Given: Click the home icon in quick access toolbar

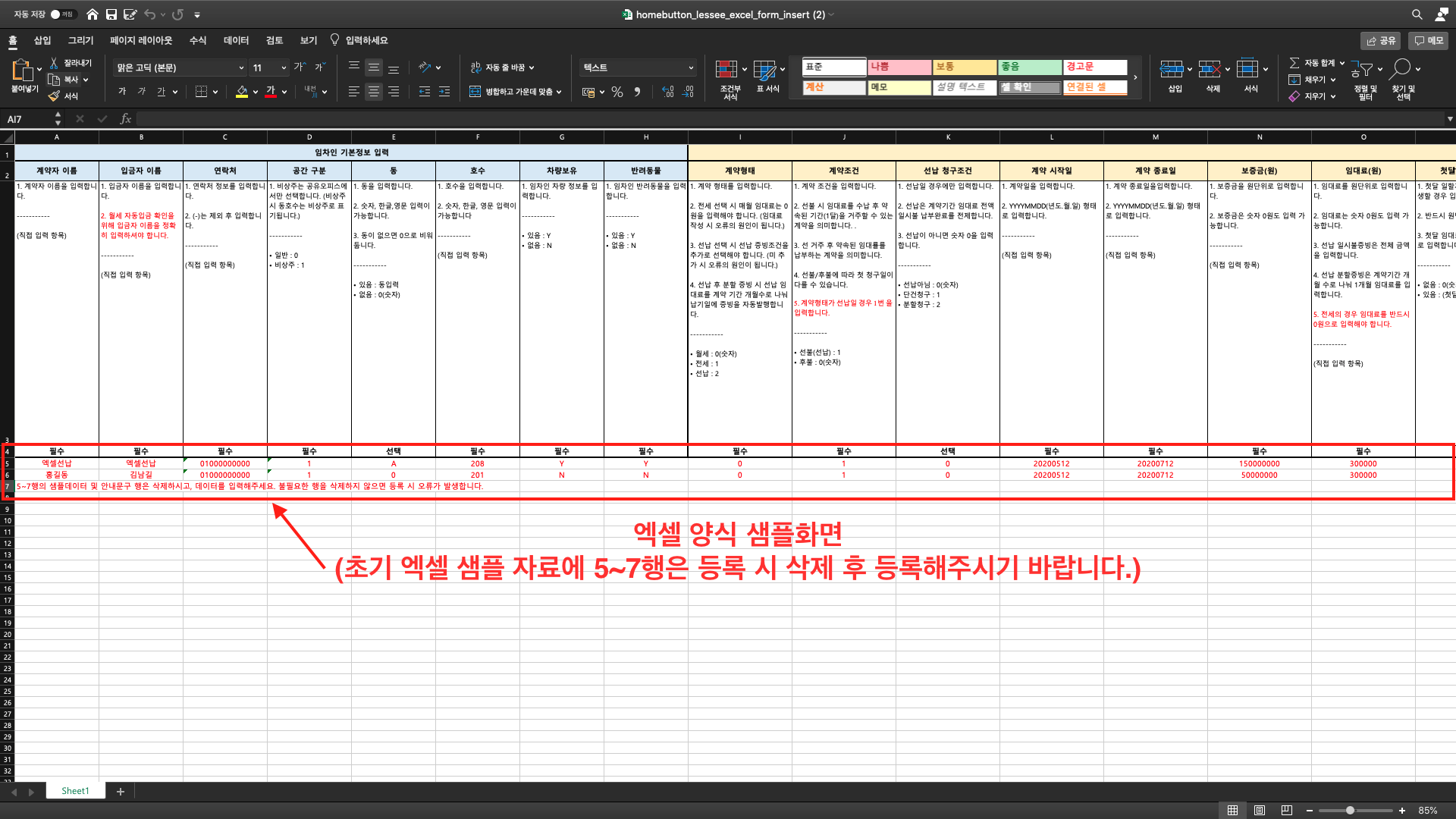Looking at the screenshot, I should click(92, 14).
